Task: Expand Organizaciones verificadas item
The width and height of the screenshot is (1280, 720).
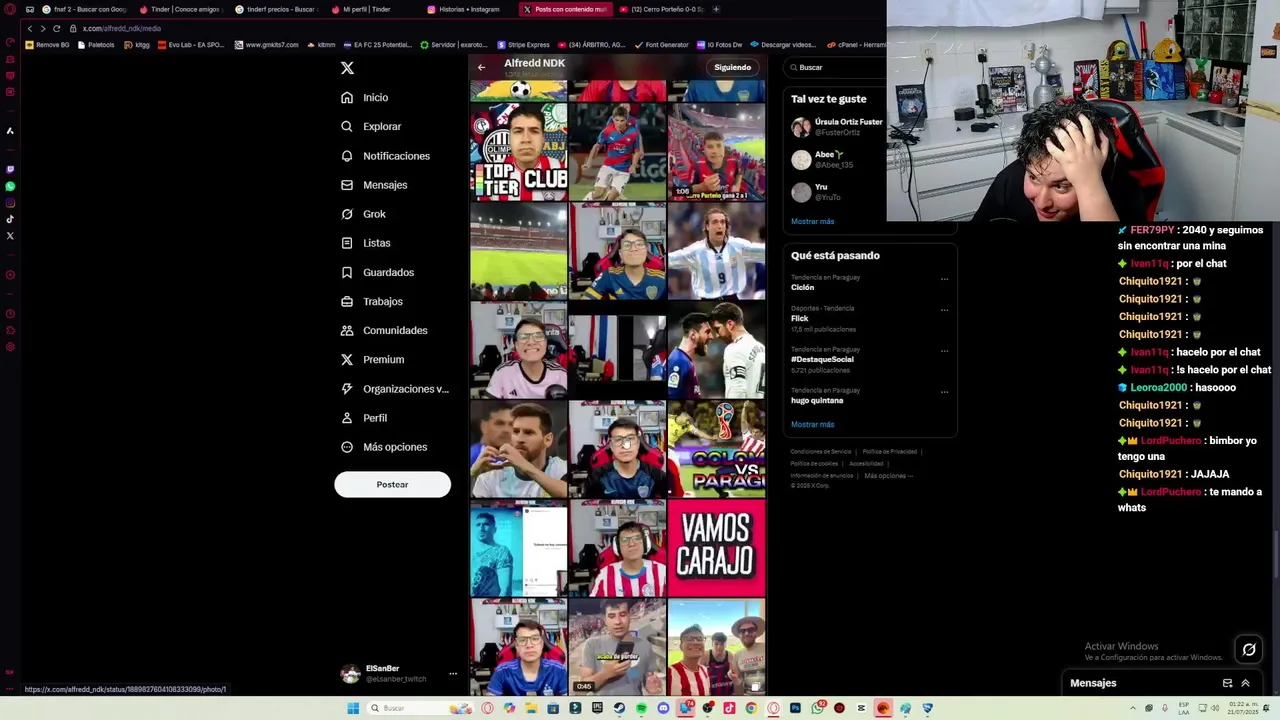Action: point(395,389)
